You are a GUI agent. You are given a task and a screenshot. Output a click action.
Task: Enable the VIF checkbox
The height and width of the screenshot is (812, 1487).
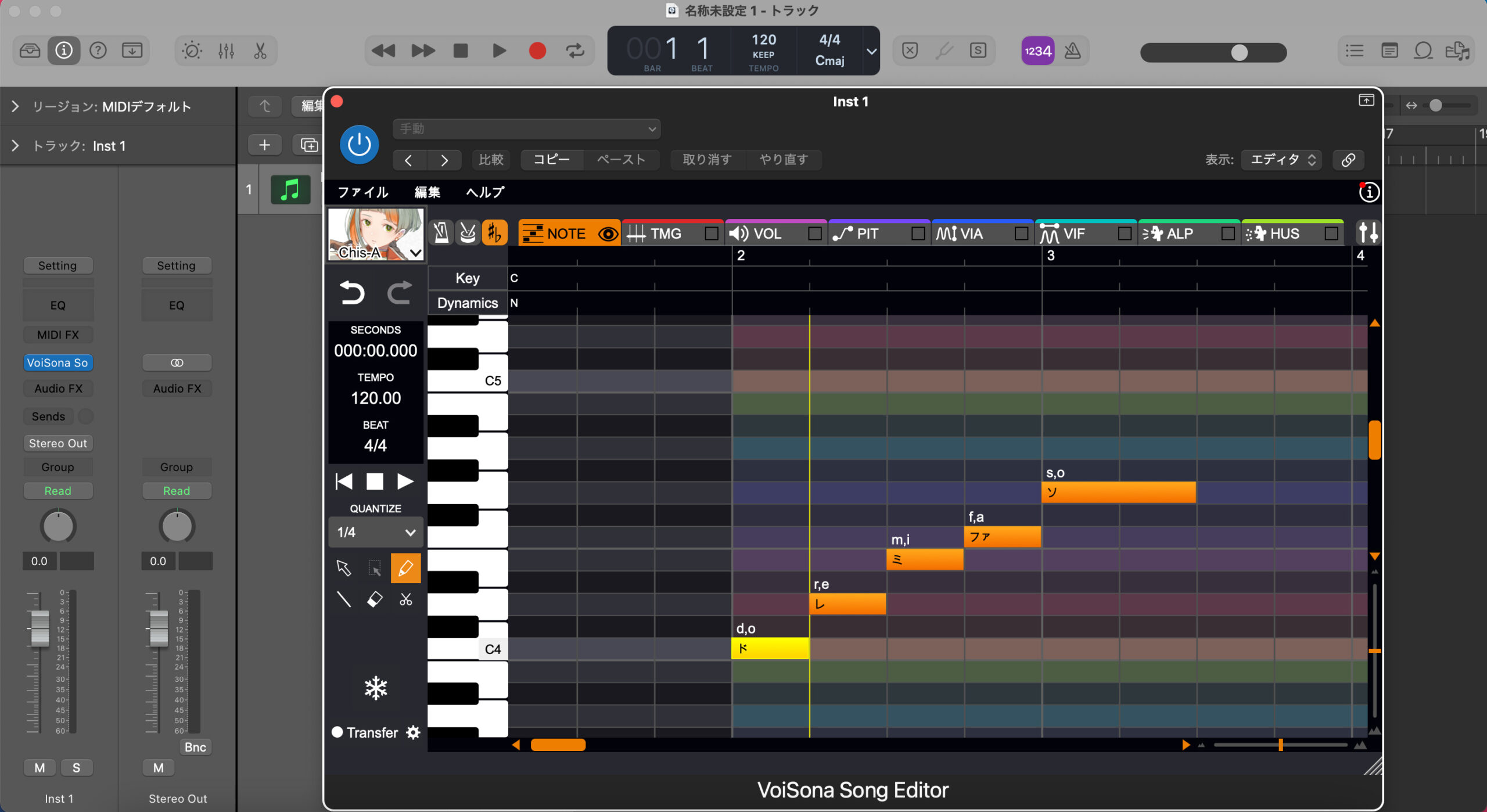tap(1125, 233)
